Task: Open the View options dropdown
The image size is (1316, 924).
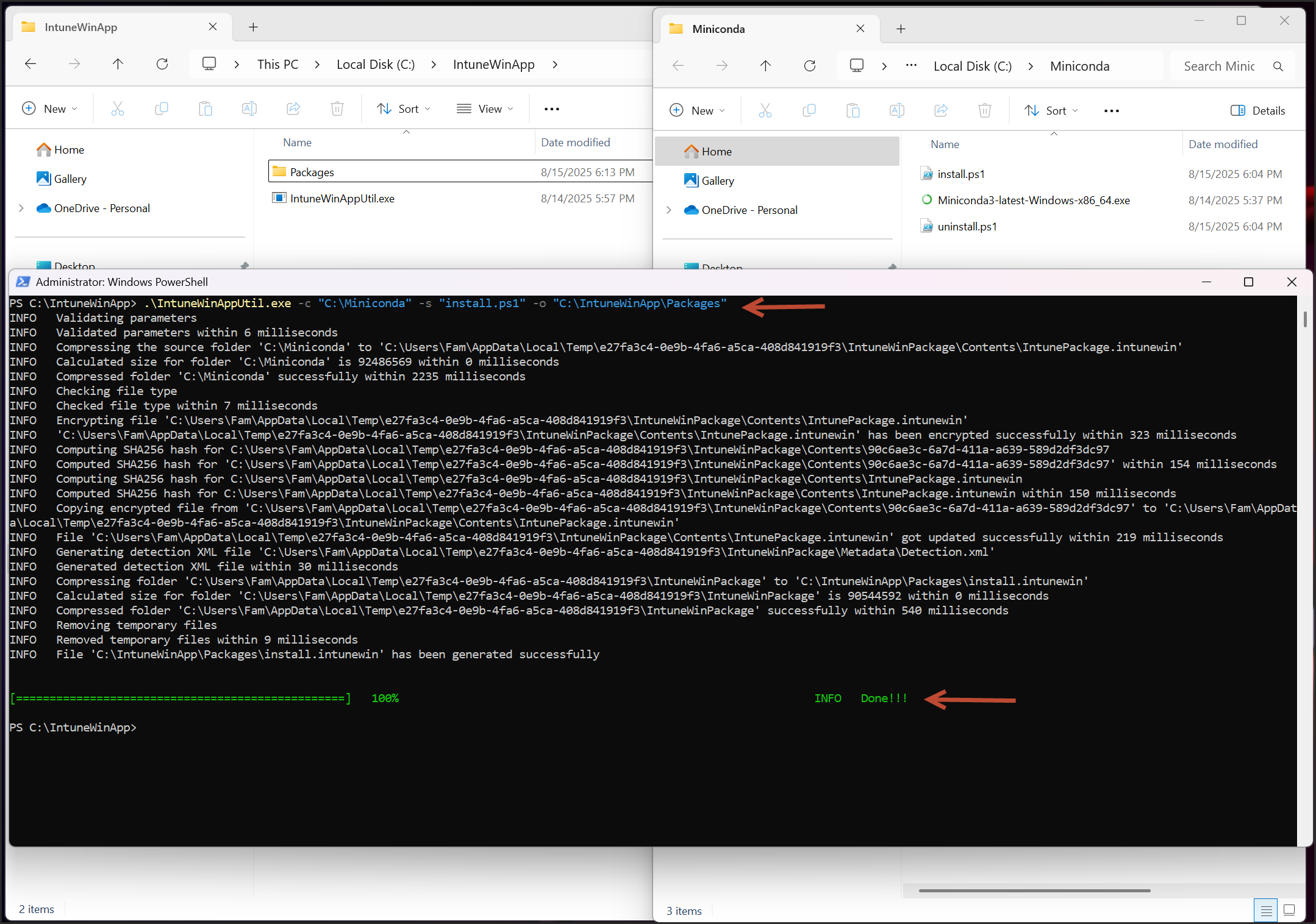Action: coord(485,108)
